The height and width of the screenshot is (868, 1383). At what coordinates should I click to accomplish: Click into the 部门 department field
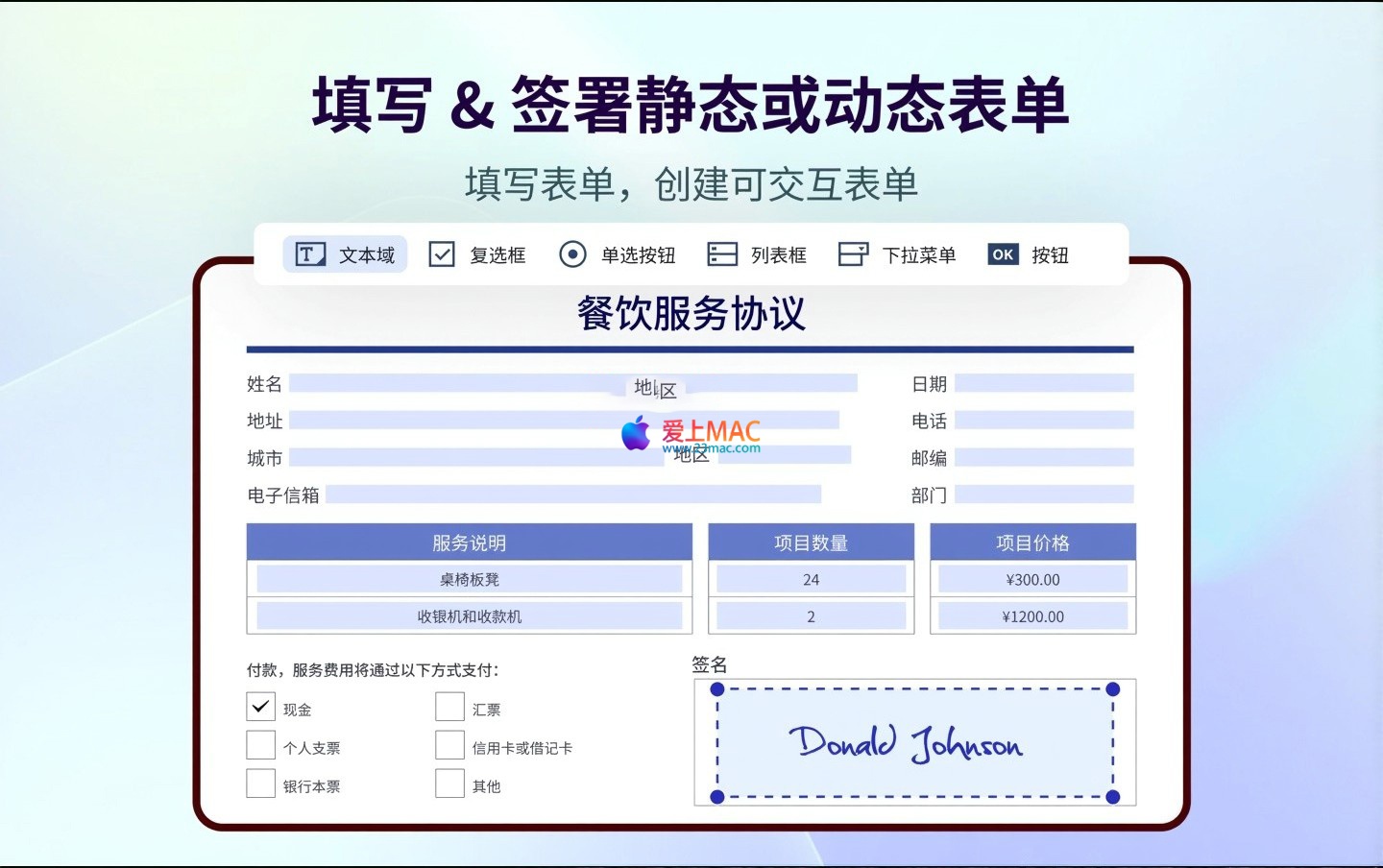pos(1044,494)
